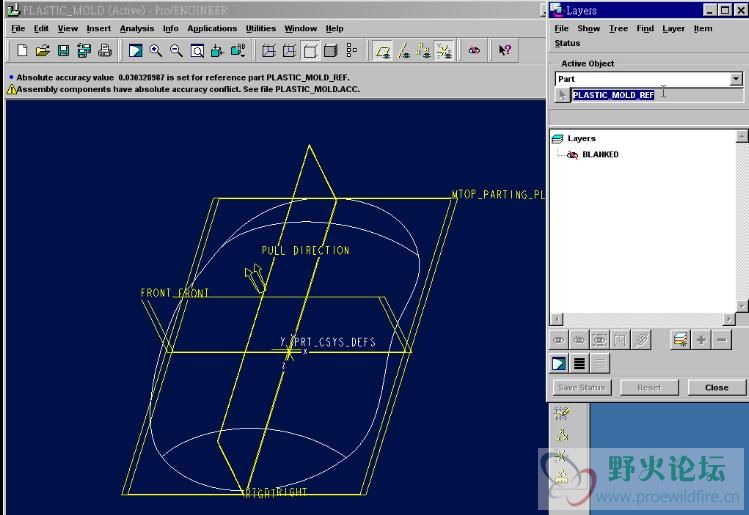Print with the printer icon

(105, 50)
